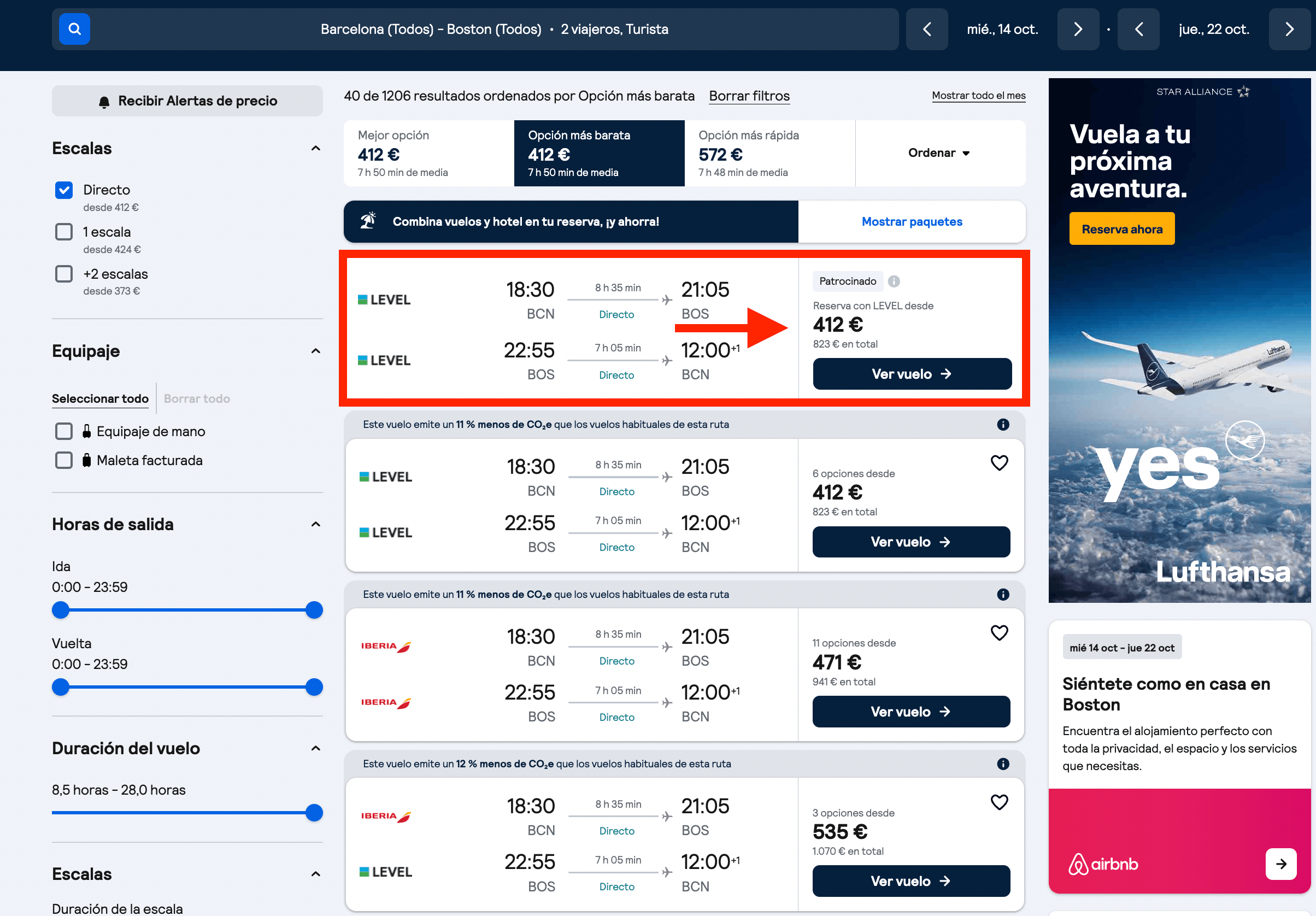This screenshot has height=916, width=1316.
Task: Click Ida departure slider right handle
Action: point(314,610)
